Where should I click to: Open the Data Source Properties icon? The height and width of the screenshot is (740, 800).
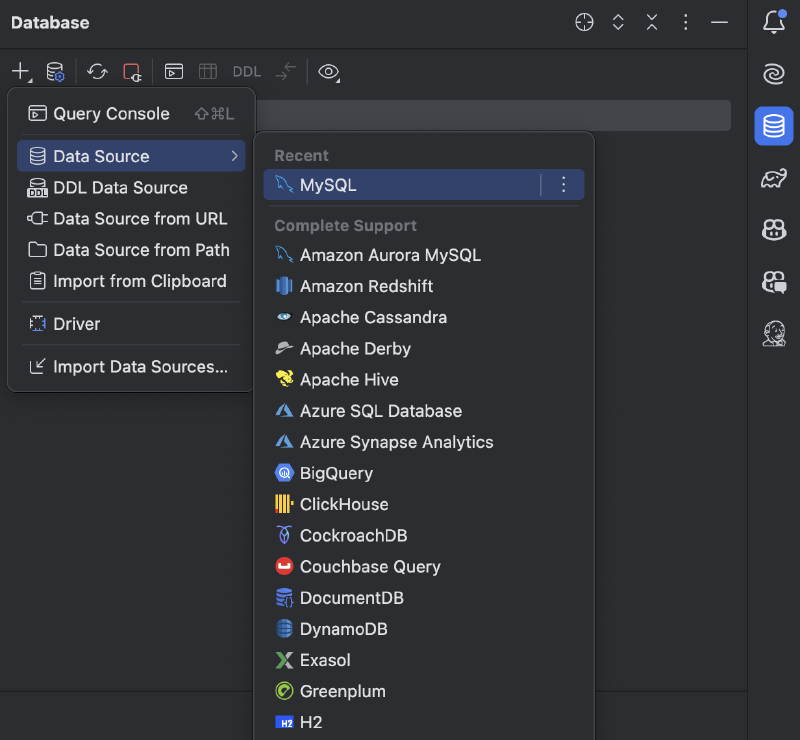tap(55, 71)
